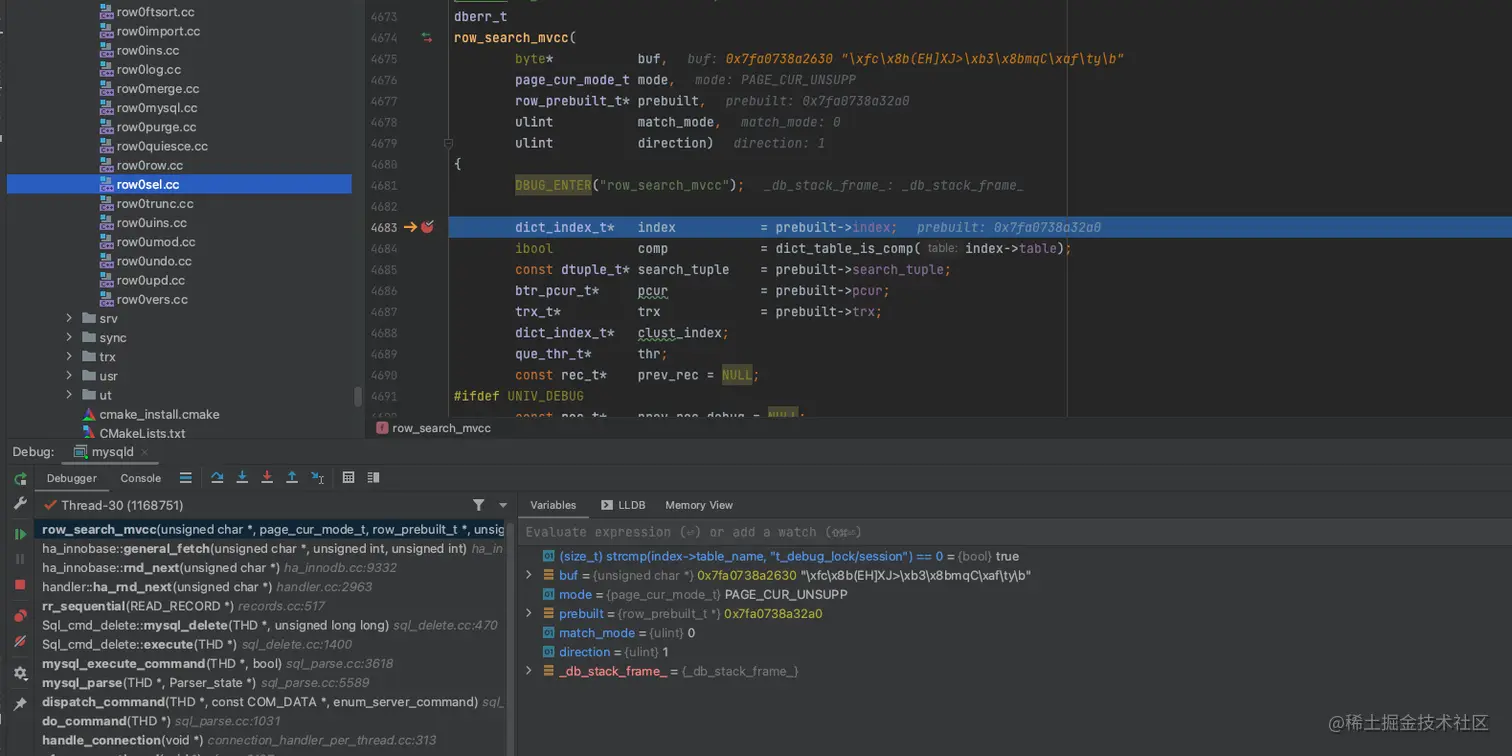This screenshot has width=1512, height=756.
Task: Open debugger settings wrench icon
Action: [20, 504]
